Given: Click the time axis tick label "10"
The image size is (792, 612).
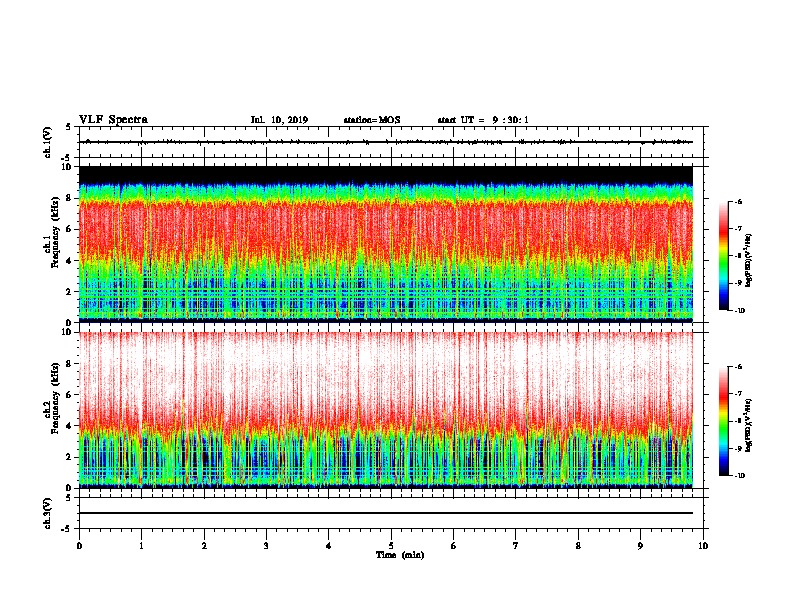Looking at the screenshot, I should click(703, 545).
